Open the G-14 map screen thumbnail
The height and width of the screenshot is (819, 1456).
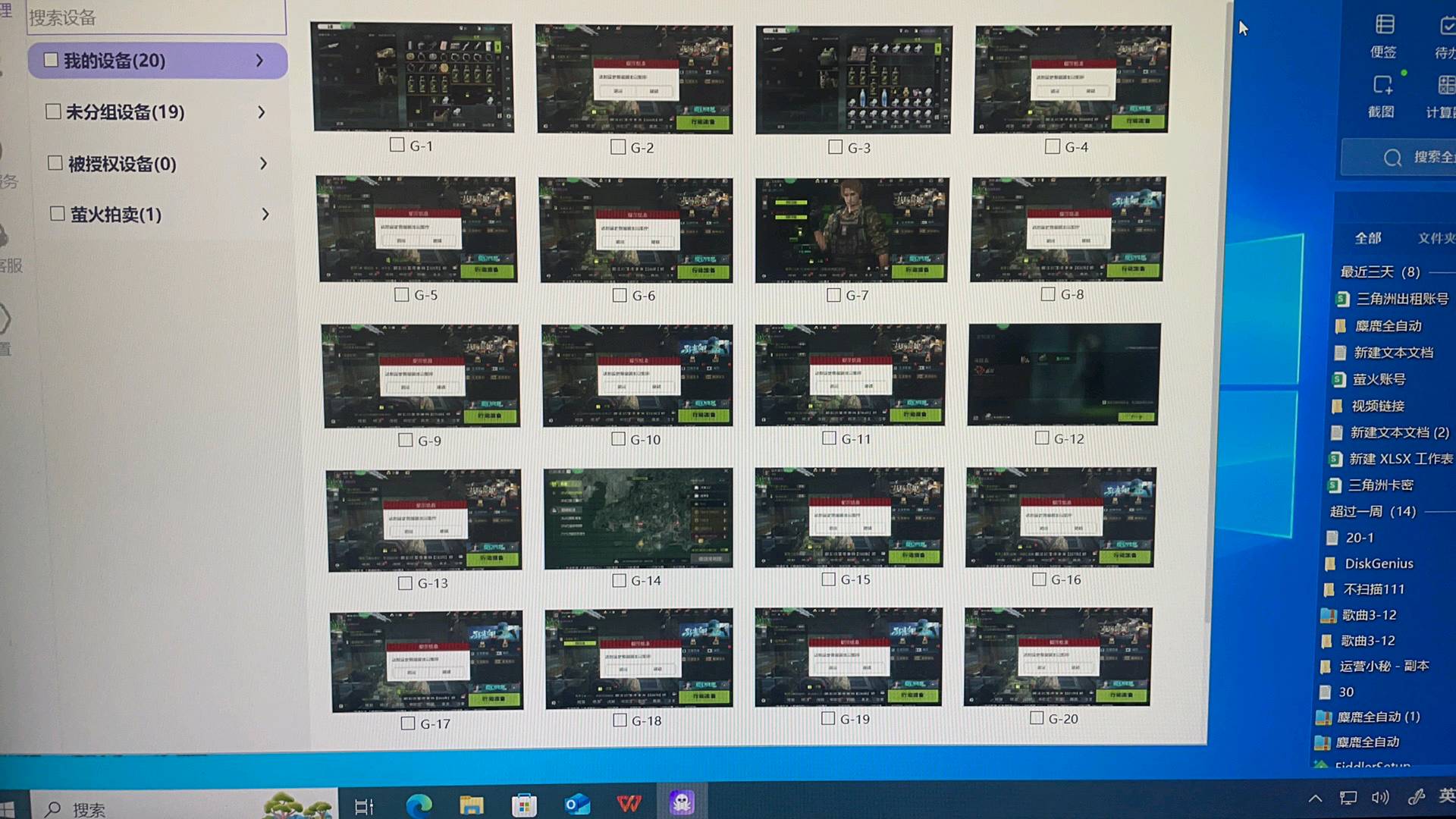pyautogui.click(x=639, y=517)
